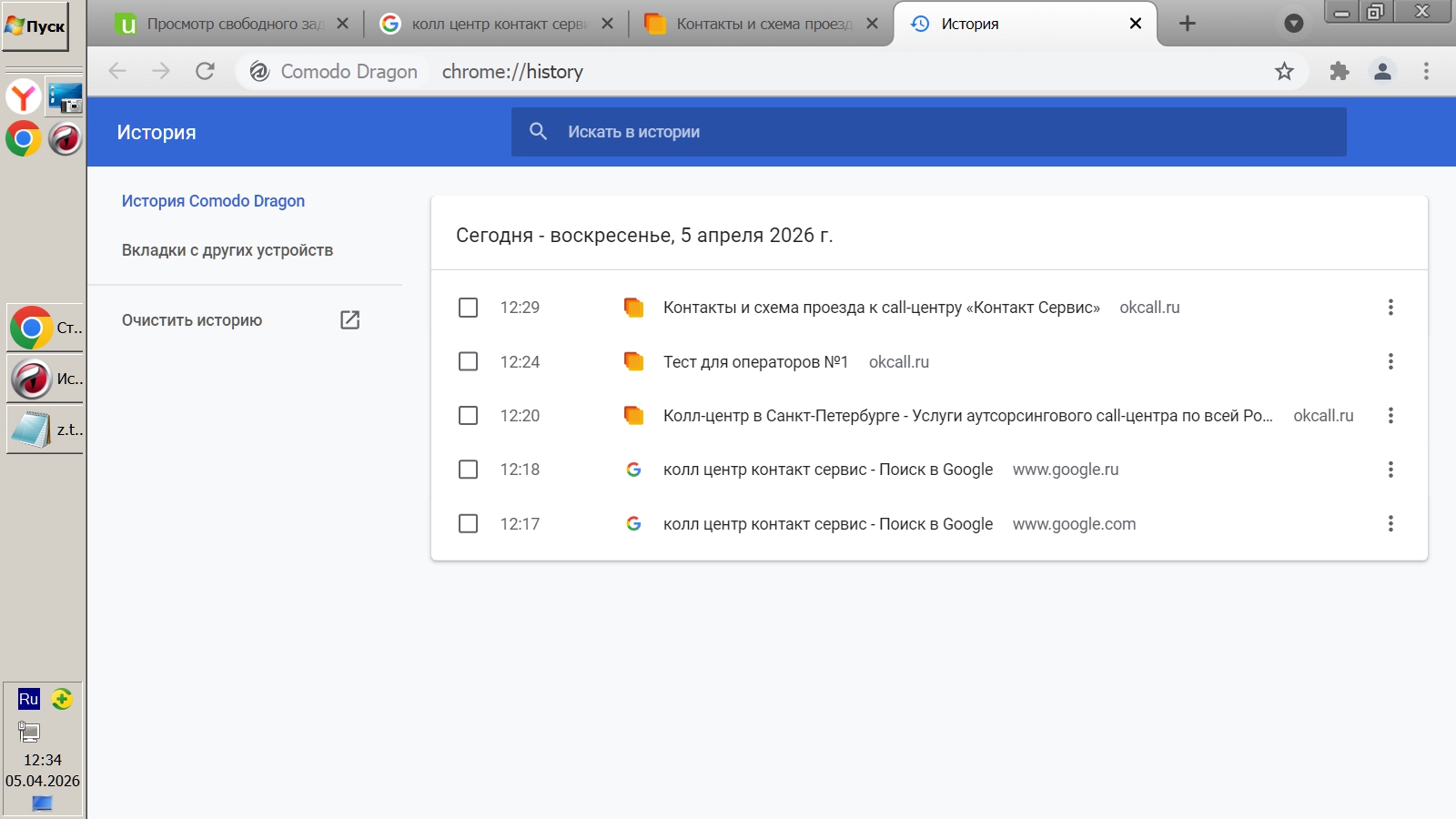This screenshot has width=1456, height=819.
Task: Open actions menu for the 12:20 okcall.ru entry
Action: (1390, 416)
